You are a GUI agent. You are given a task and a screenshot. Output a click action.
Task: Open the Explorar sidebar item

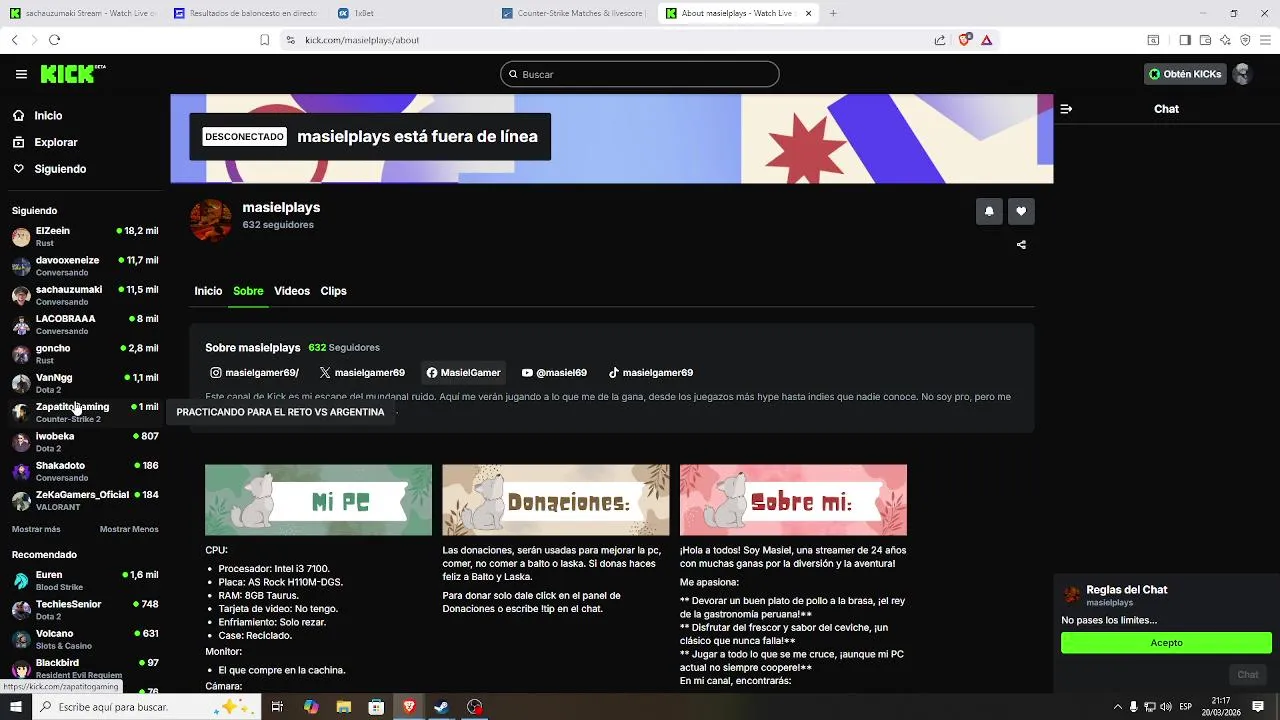(55, 142)
